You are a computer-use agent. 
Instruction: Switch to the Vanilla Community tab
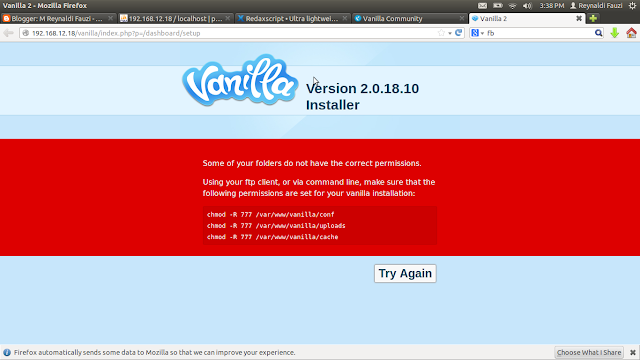[409, 18]
